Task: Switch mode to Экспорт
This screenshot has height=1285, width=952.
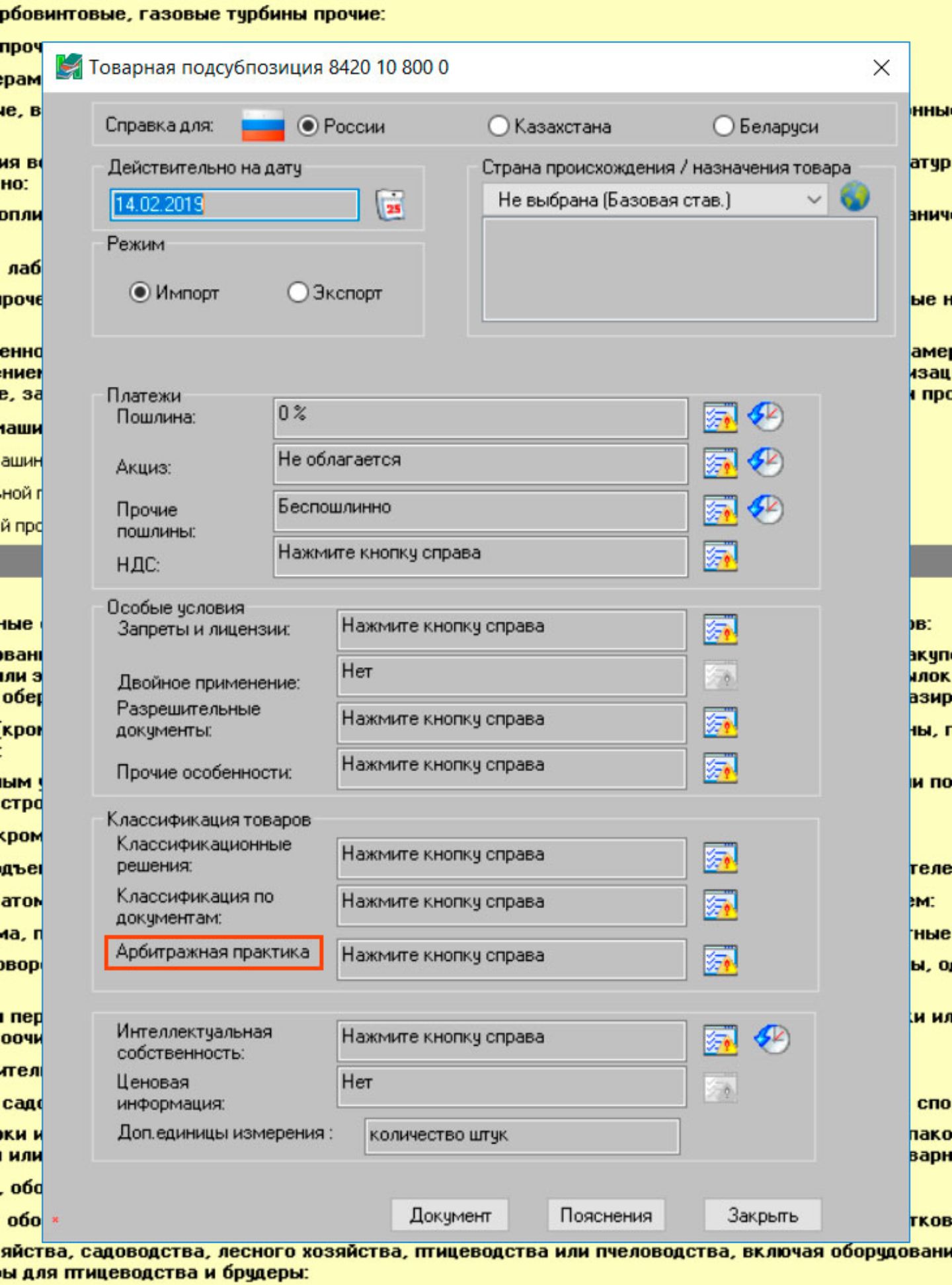Action: (x=297, y=292)
